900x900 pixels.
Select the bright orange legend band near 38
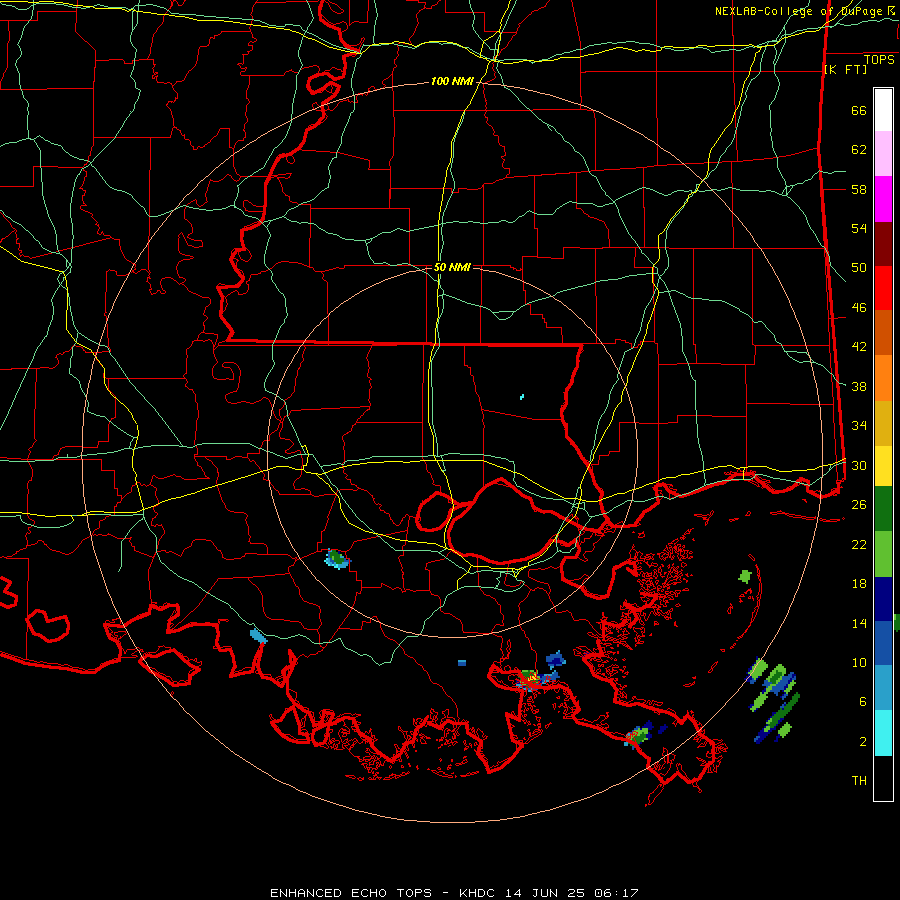tap(883, 378)
